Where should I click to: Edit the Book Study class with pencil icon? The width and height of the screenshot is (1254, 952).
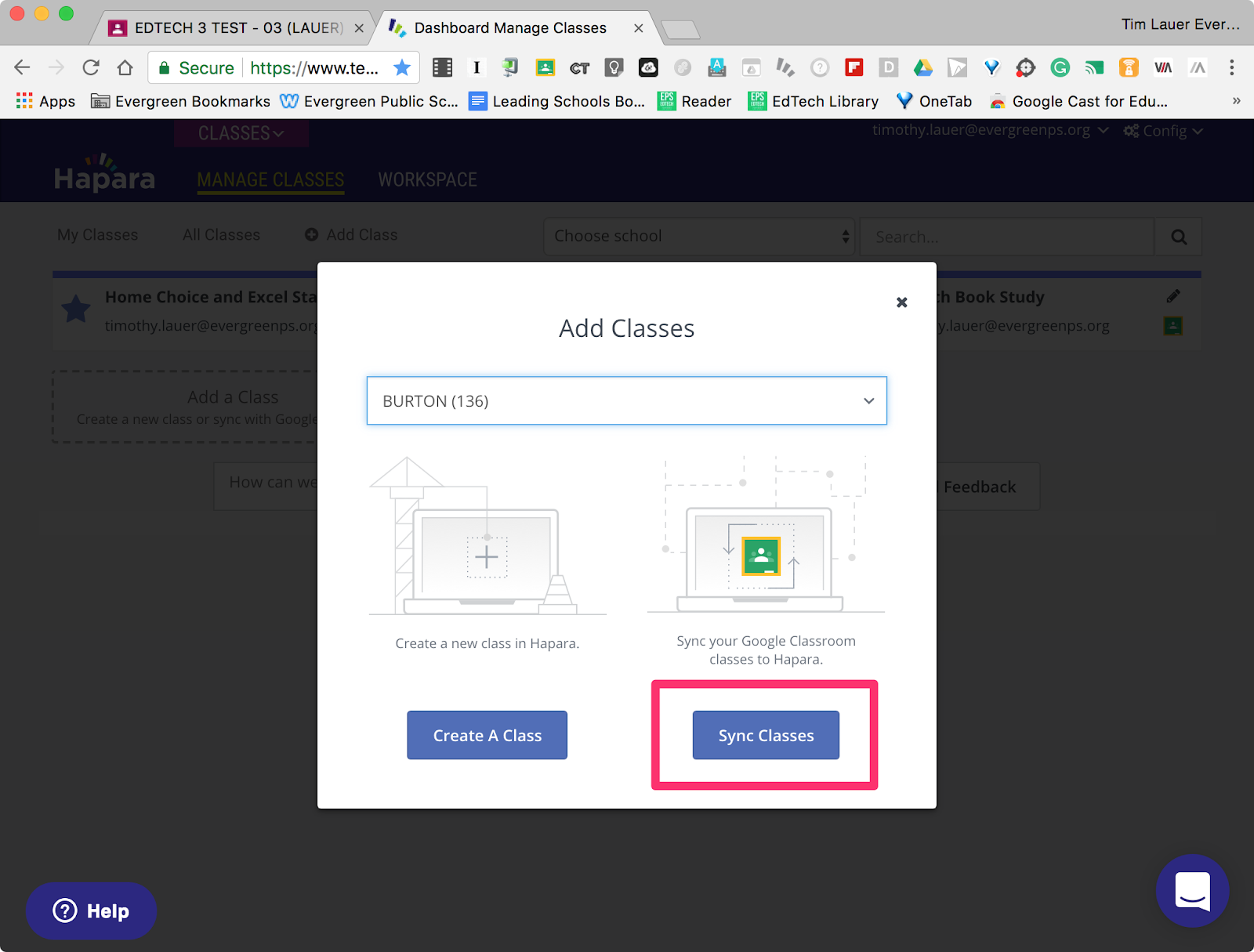click(1173, 296)
